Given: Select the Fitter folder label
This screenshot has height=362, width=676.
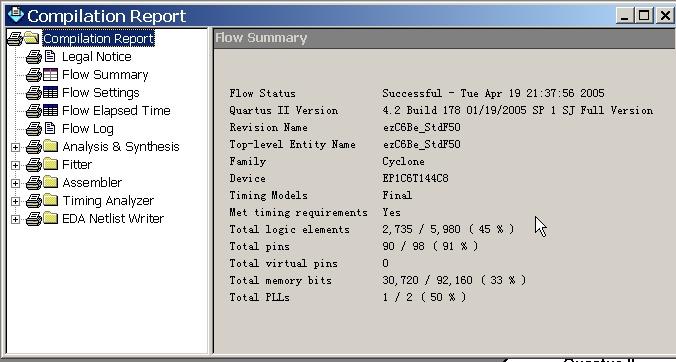Looking at the screenshot, I should click(x=77, y=165).
